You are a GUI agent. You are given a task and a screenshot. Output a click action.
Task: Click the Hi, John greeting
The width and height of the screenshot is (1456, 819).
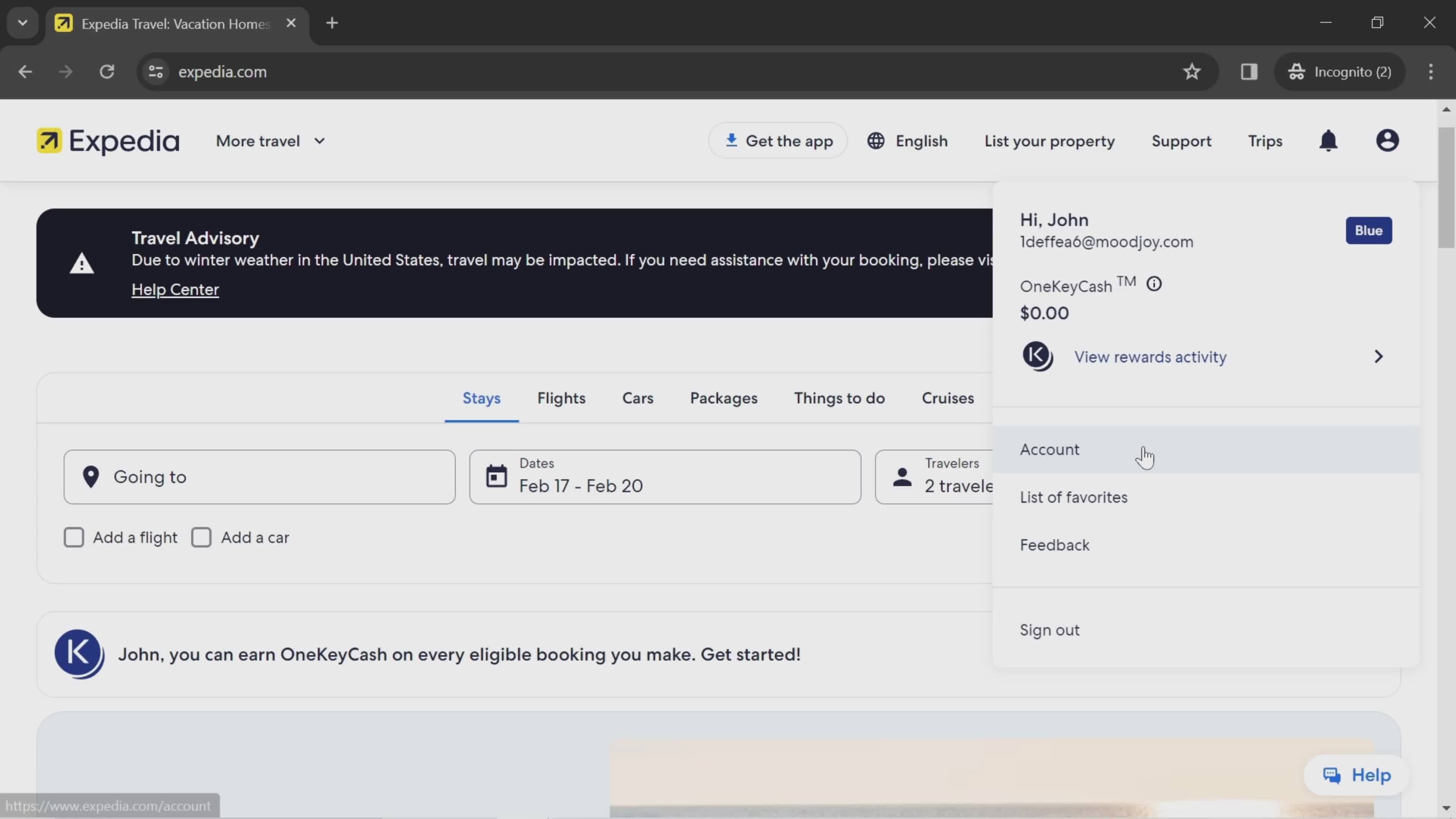pos(1054,220)
